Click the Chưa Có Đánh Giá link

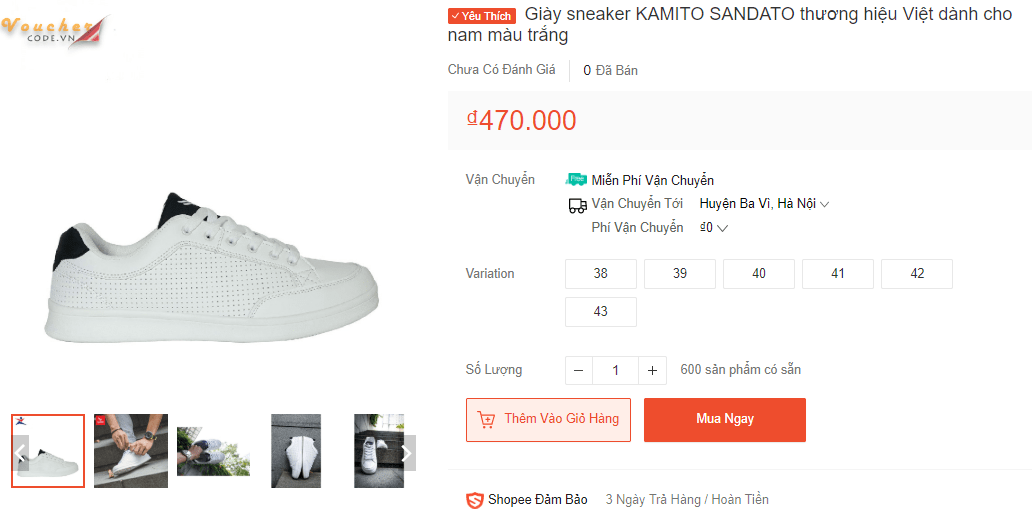(x=501, y=70)
